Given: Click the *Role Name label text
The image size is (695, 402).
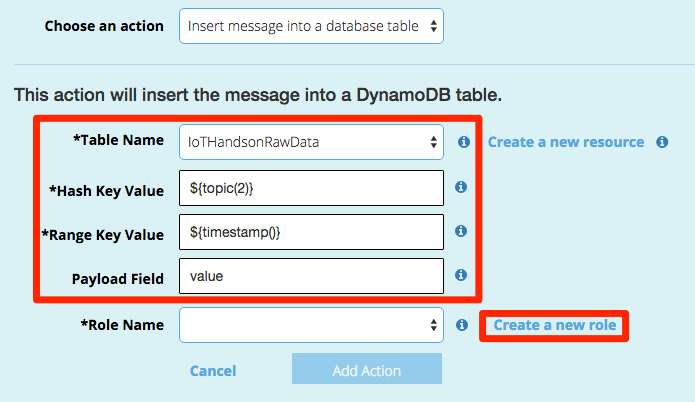Looking at the screenshot, I should pyautogui.click(x=122, y=325).
